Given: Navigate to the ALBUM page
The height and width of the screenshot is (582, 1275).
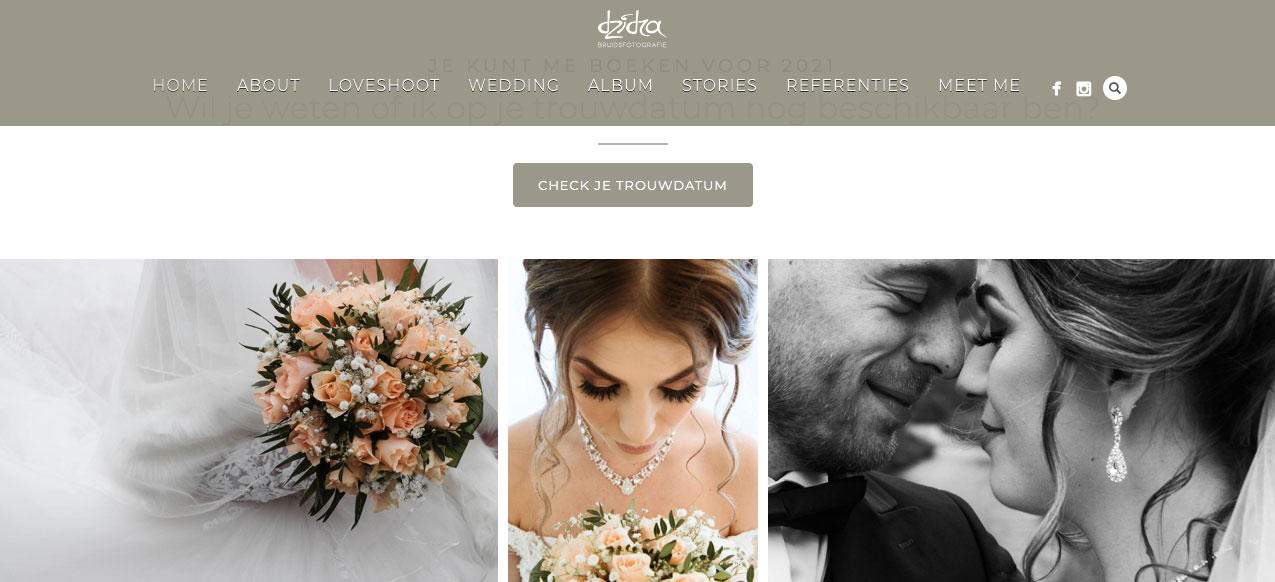Looking at the screenshot, I should pos(621,85).
